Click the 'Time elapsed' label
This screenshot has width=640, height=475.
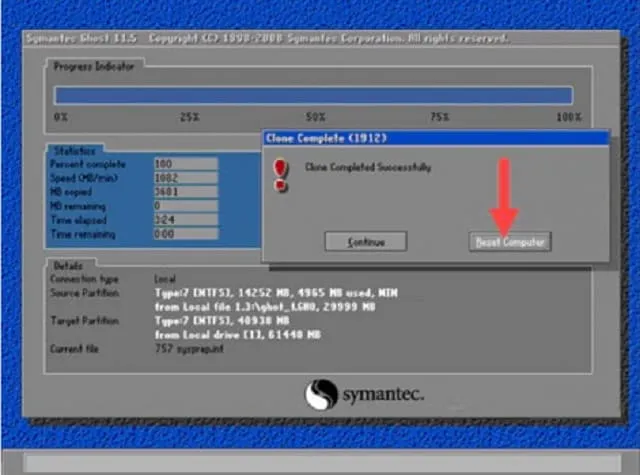pyautogui.click(x=78, y=220)
